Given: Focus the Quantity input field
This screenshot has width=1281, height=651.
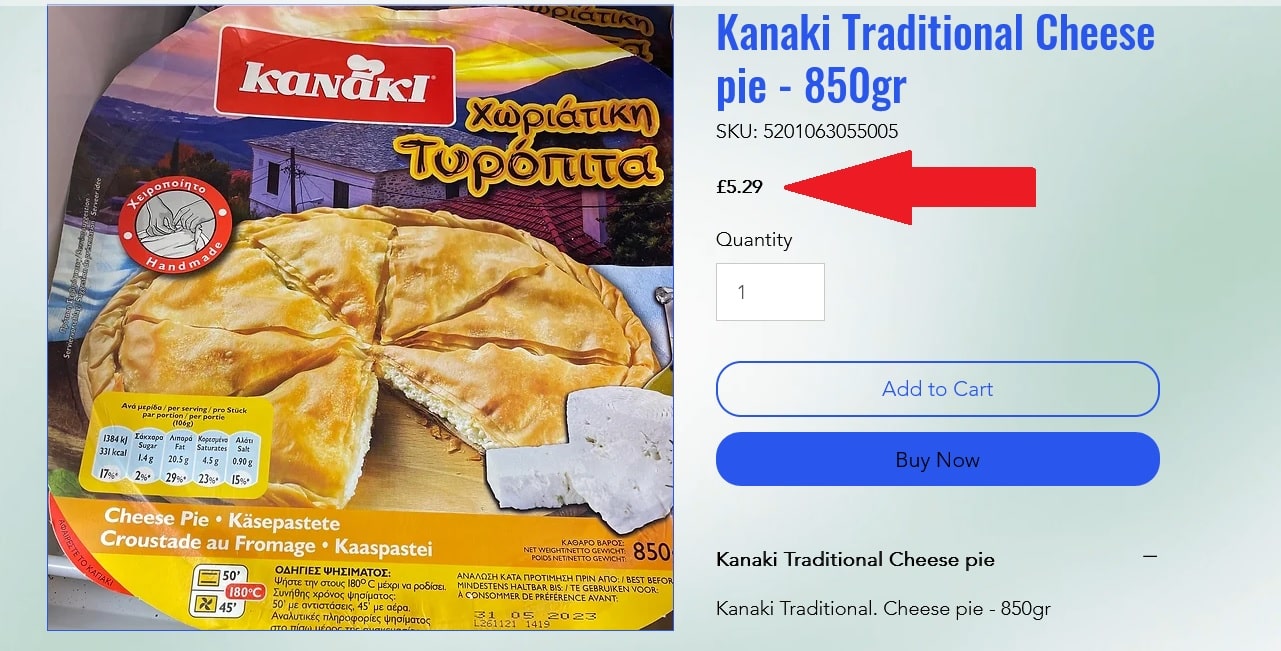Looking at the screenshot, I should pos(770,292).
